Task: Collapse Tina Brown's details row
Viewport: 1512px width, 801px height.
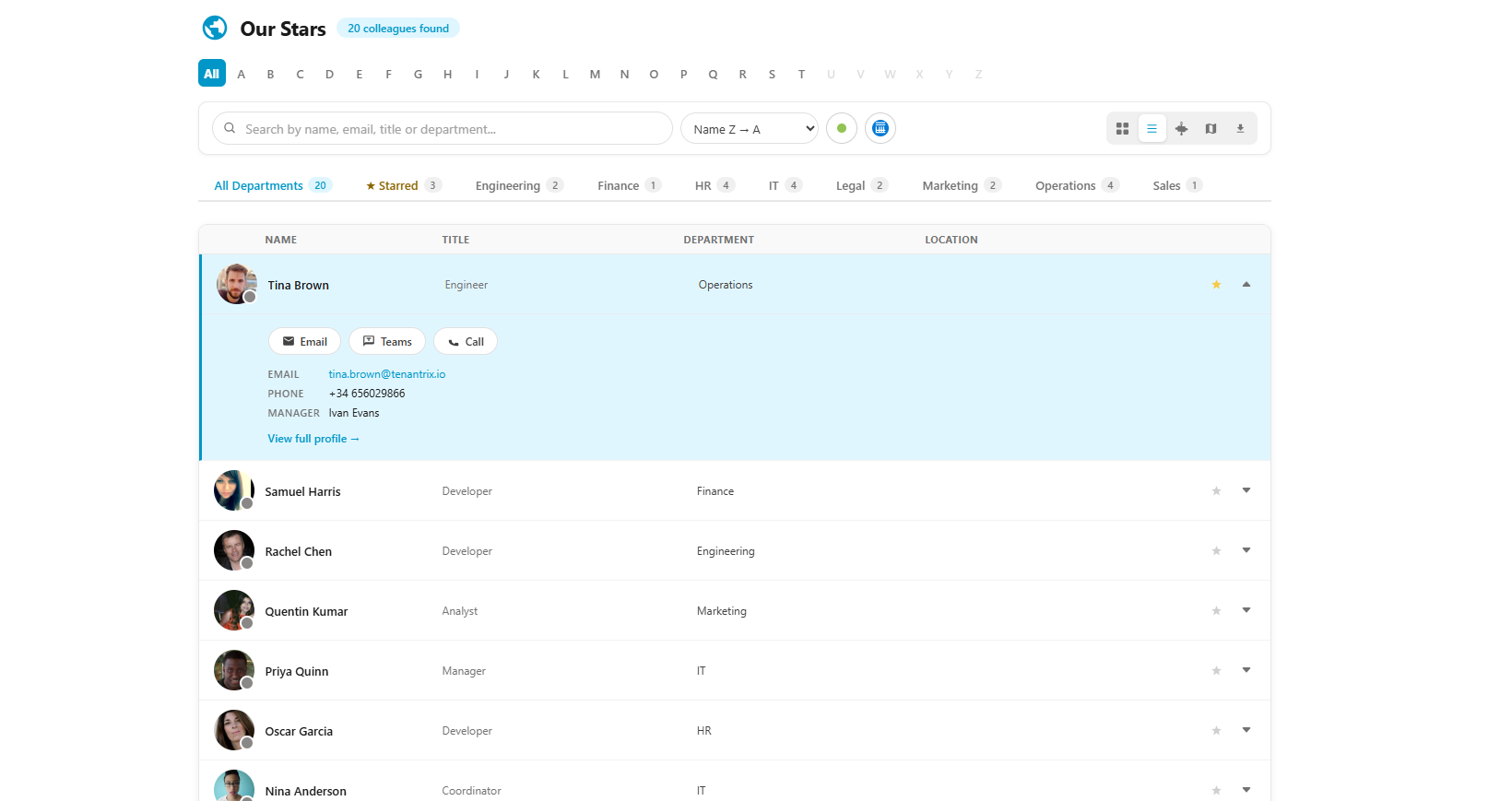Action: click(x=1246, y=285)
